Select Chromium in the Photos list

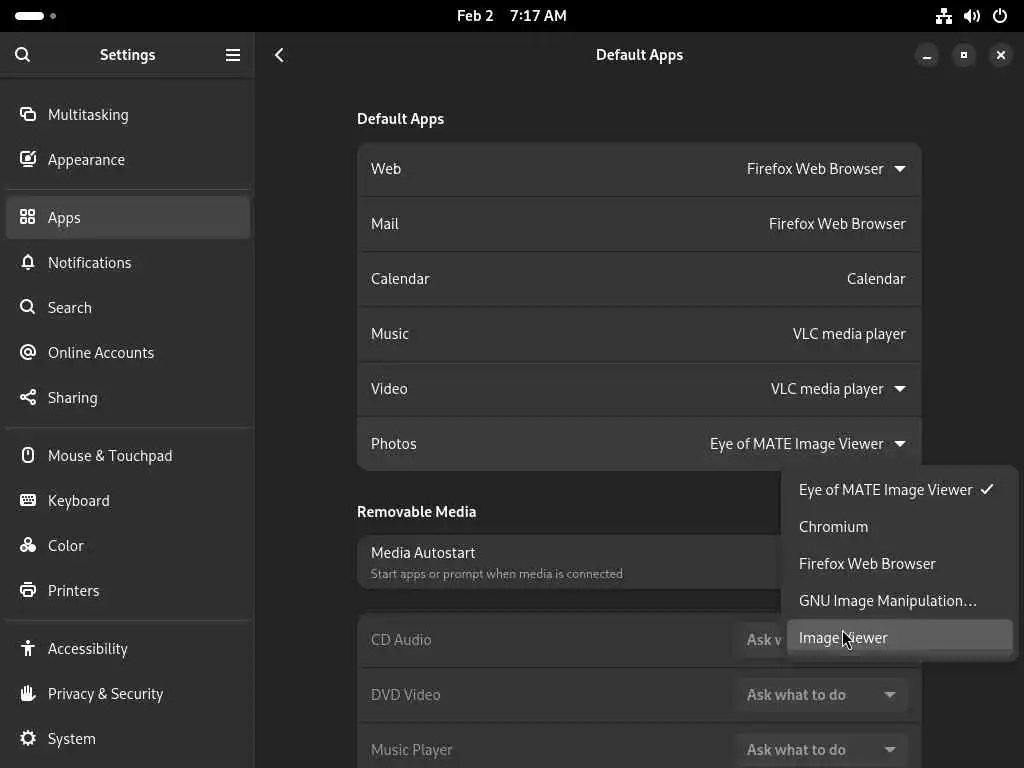(833, 527)
